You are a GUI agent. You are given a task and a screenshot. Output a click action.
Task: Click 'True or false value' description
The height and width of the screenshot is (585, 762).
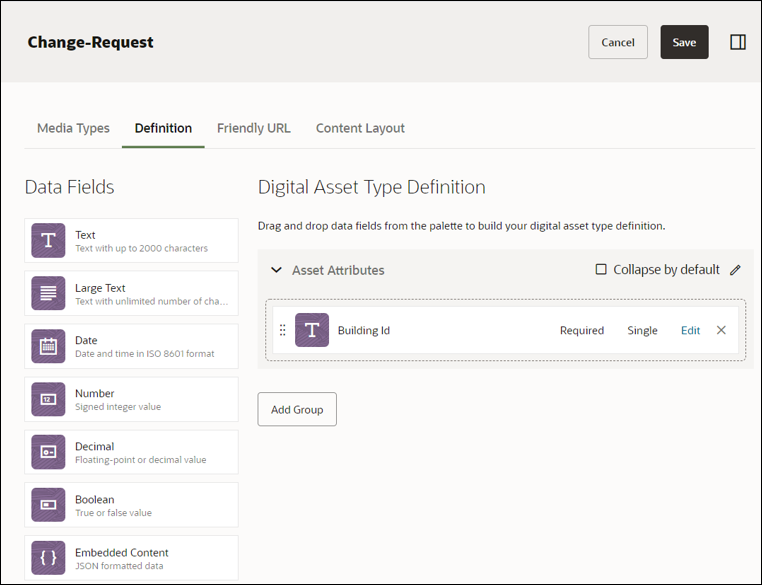[113, 513]
